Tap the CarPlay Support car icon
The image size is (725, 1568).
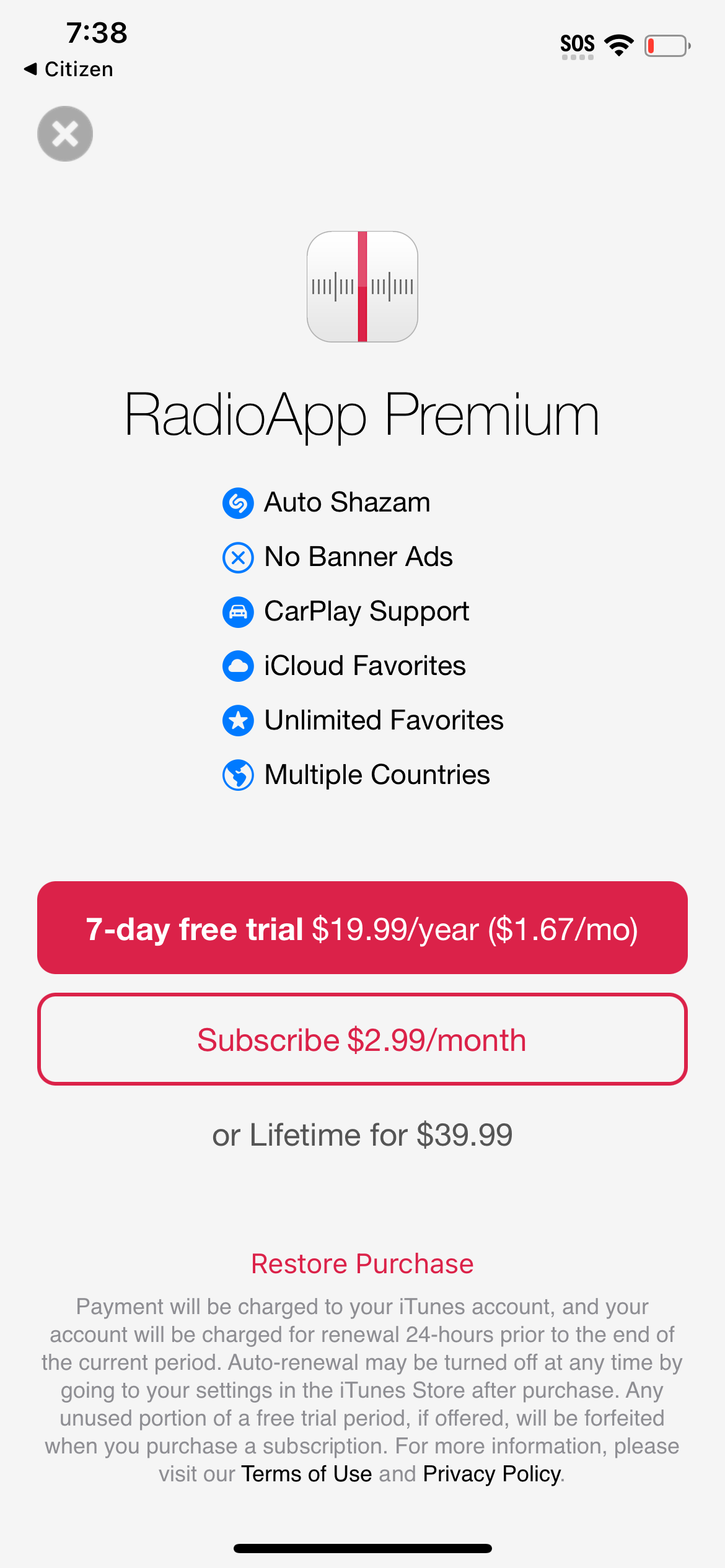(238, 612)
